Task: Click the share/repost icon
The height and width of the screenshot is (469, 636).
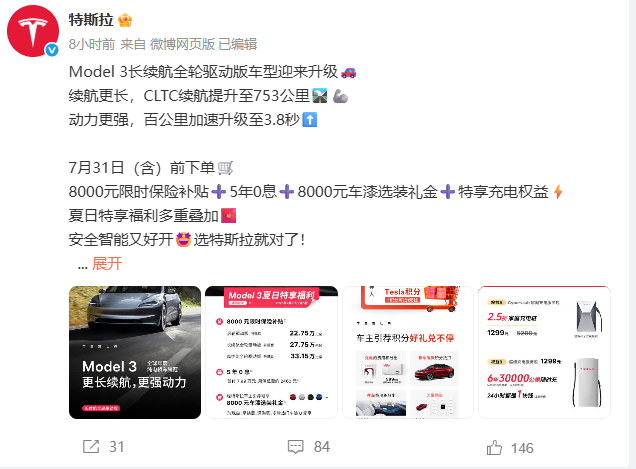Action: [91, 447]
